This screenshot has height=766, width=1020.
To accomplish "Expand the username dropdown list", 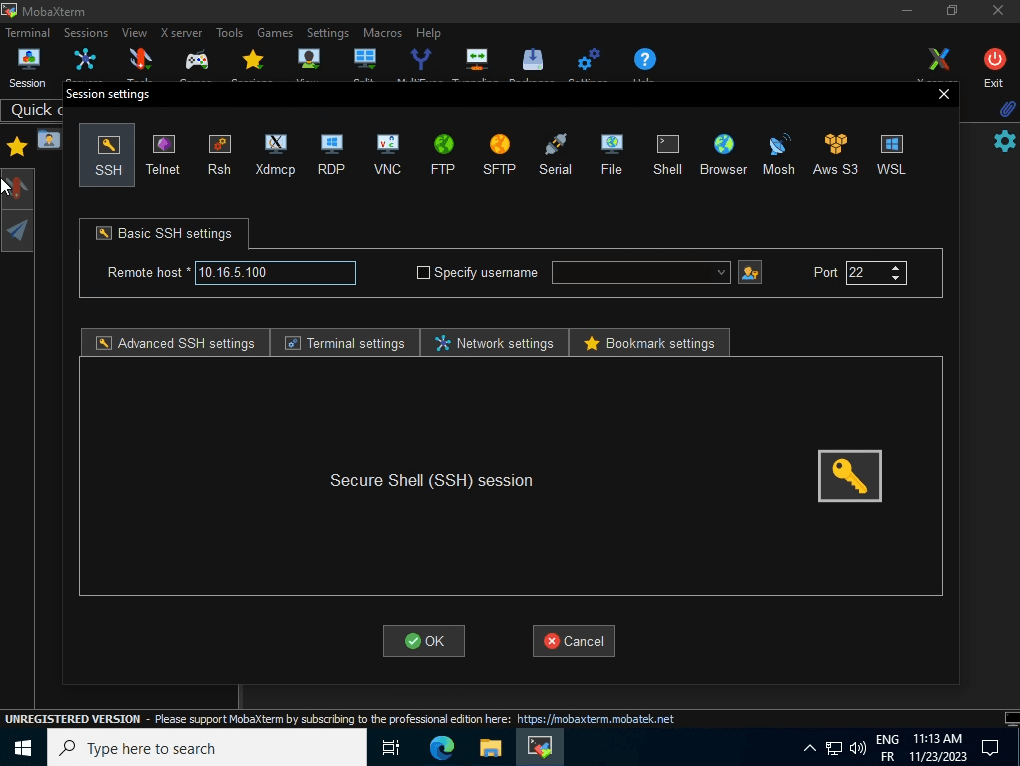I will pos(721,272).
